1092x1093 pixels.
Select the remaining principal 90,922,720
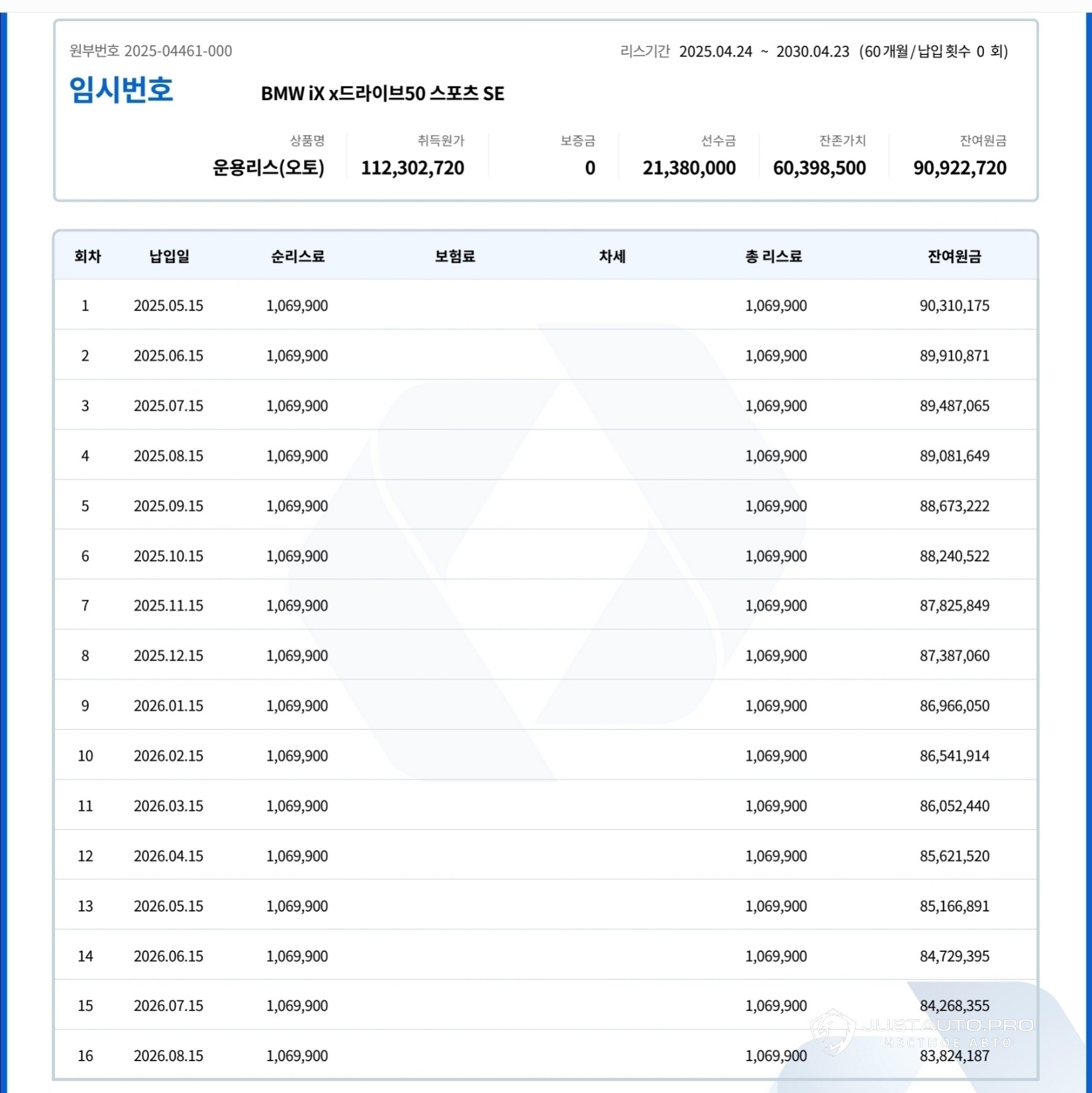coord(960,168)
